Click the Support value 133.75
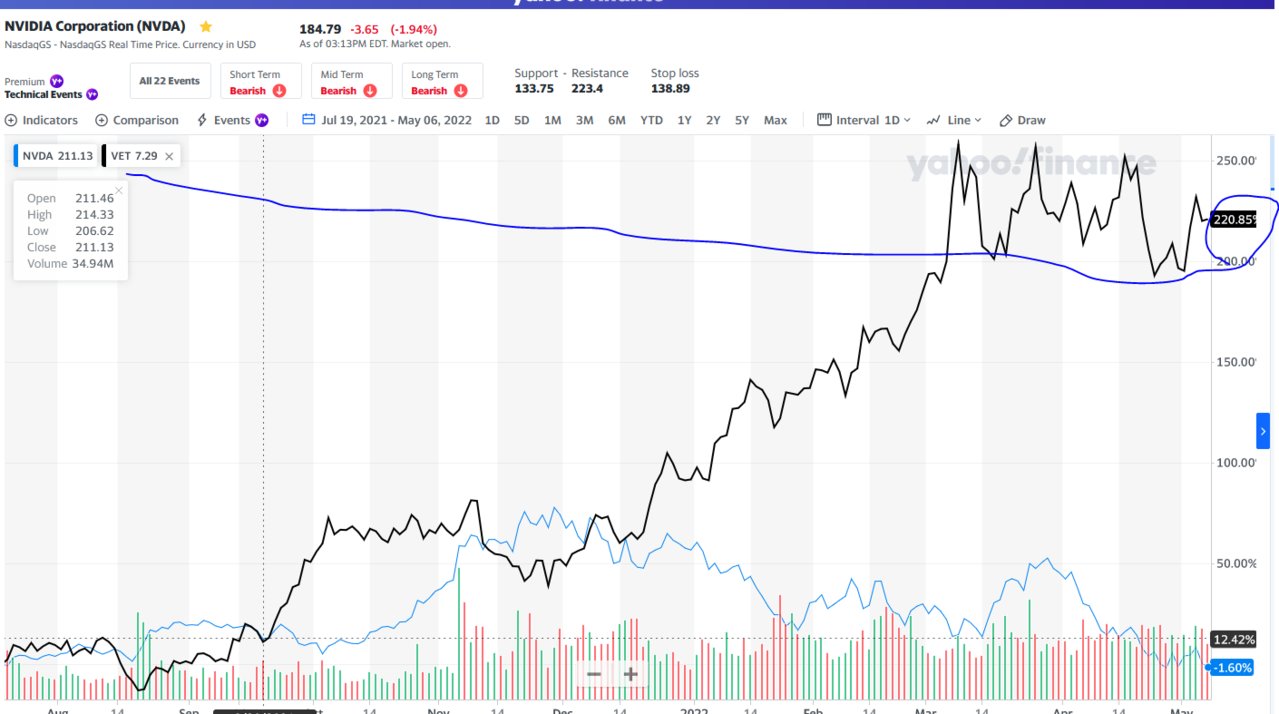This screenshot has height=714, width=1279. point(534,88)
